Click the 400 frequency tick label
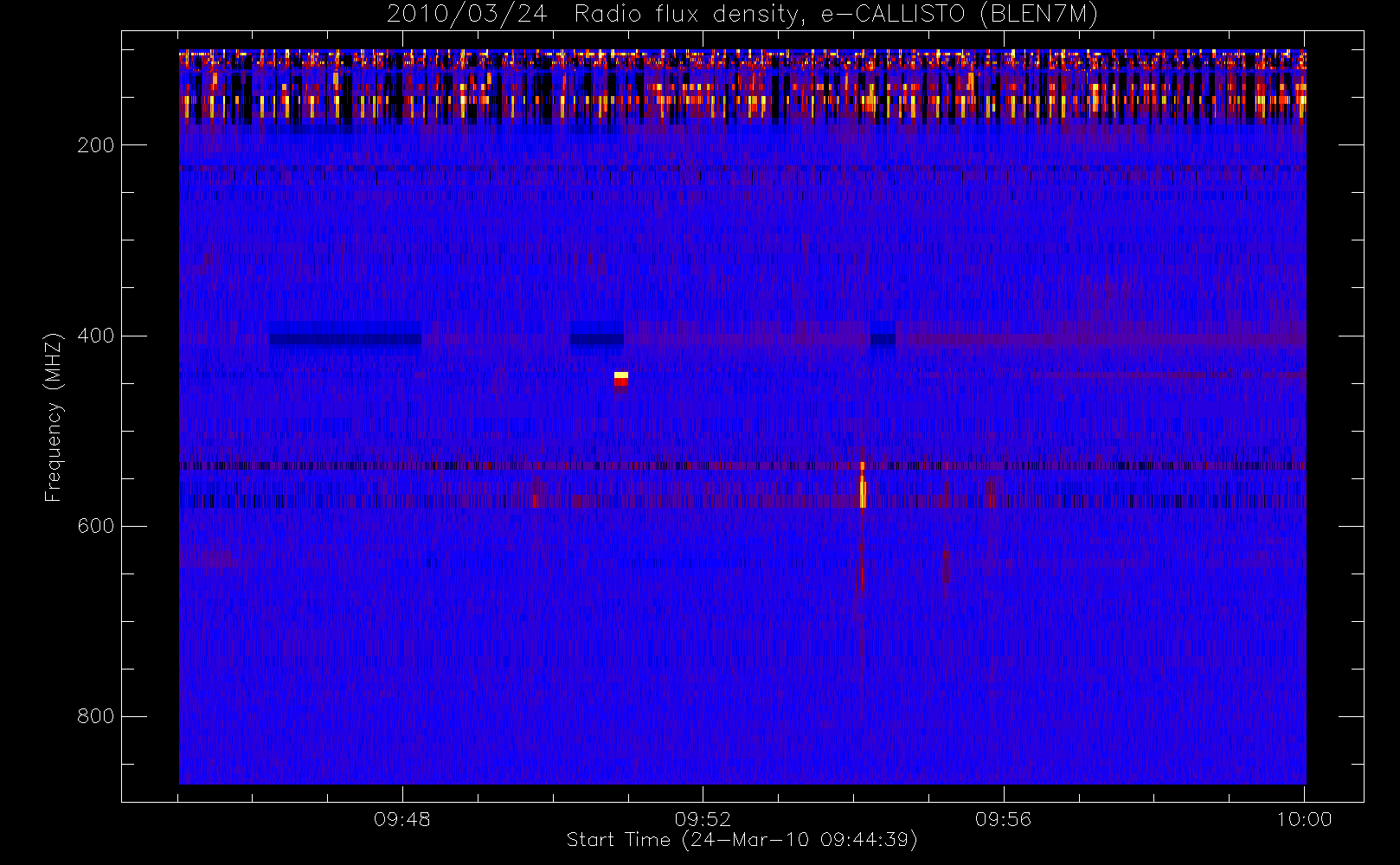This screenshot has width=1400, height=865. coord(96,336)
